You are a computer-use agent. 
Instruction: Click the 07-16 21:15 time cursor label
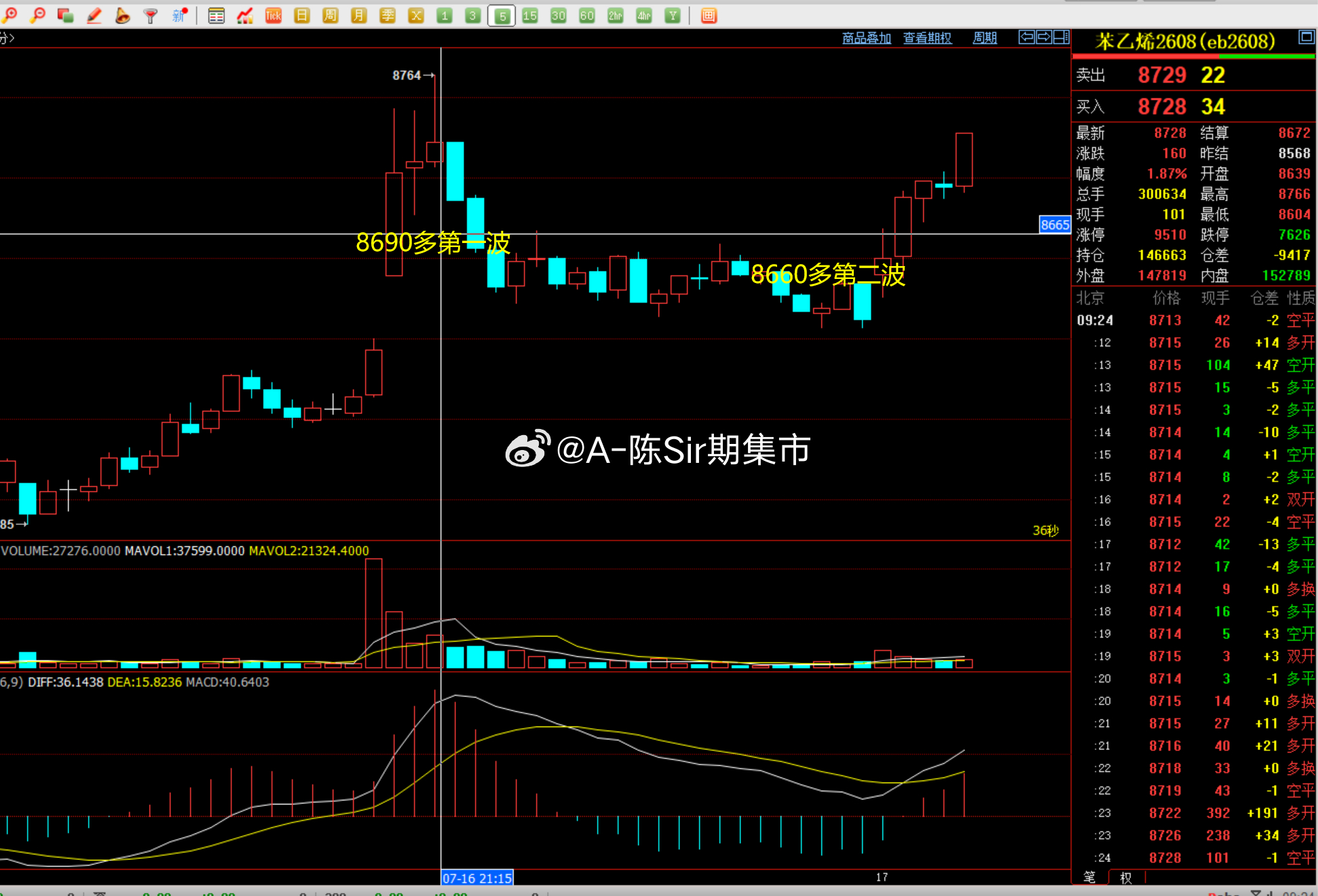(x=477, y=878)
